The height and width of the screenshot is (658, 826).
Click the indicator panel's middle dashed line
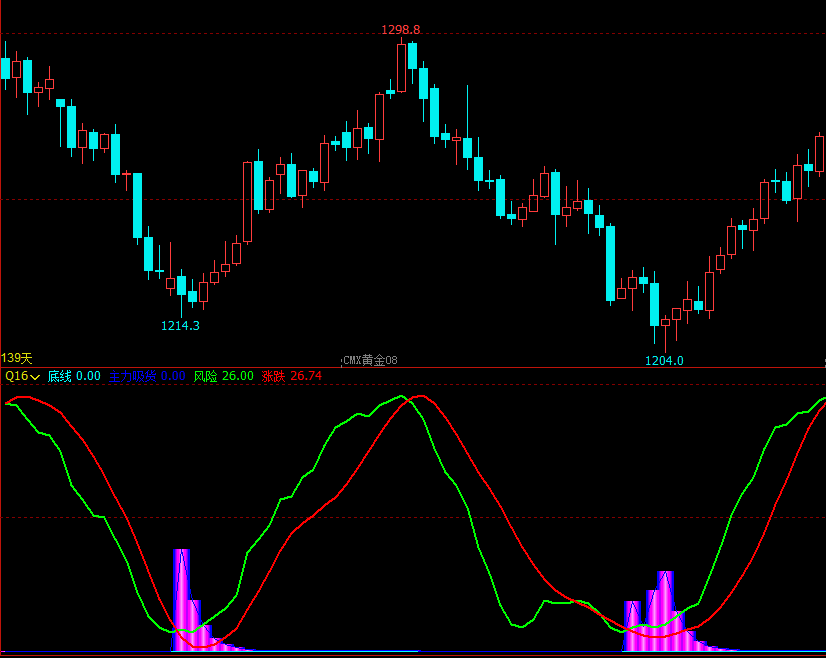[x=413, y=518]
